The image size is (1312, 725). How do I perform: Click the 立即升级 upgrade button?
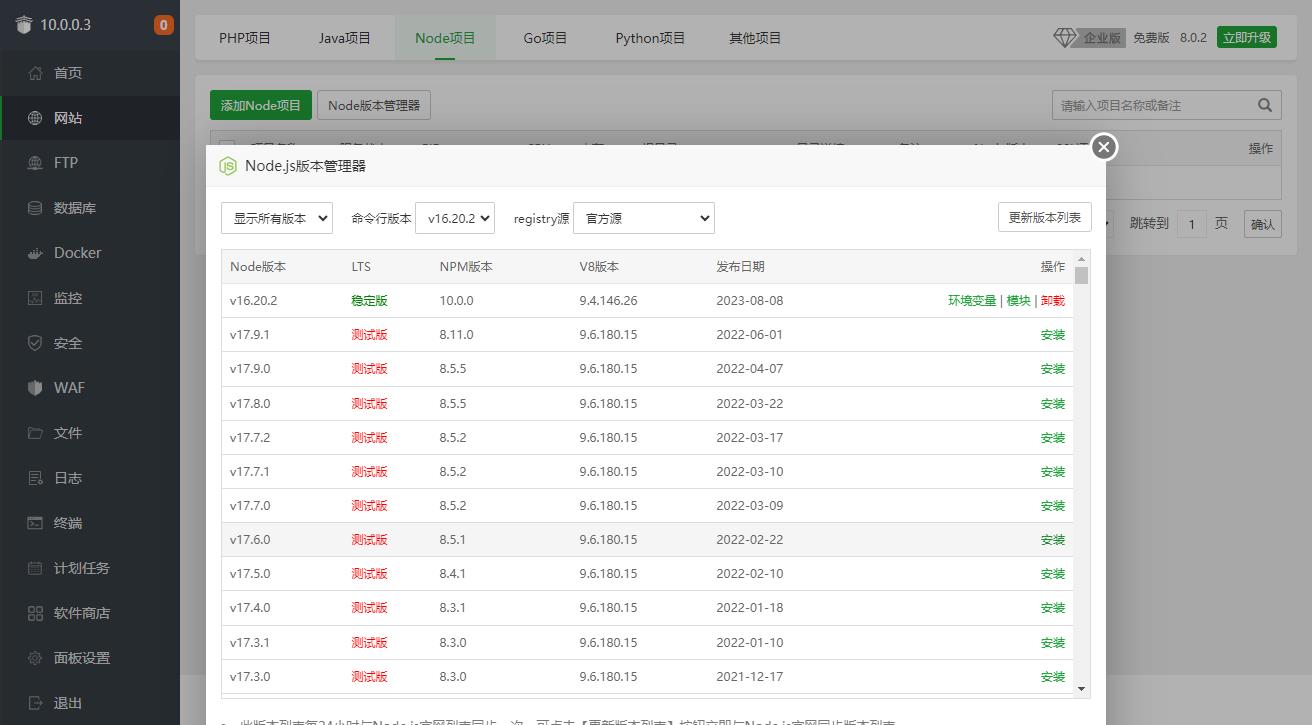tap(1247, 37)
